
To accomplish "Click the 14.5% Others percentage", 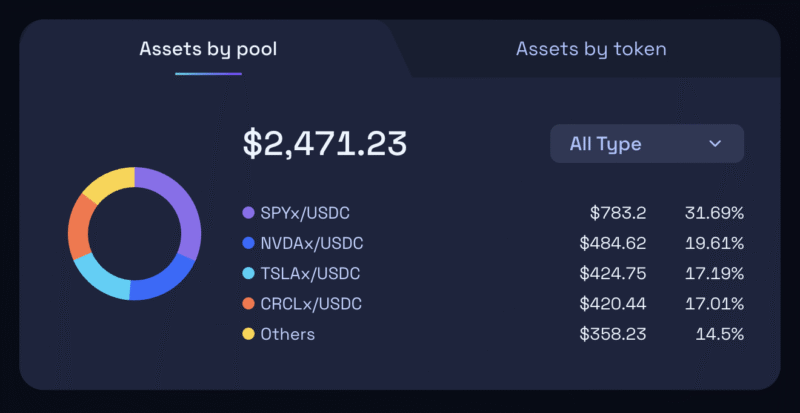I will 719,334.
